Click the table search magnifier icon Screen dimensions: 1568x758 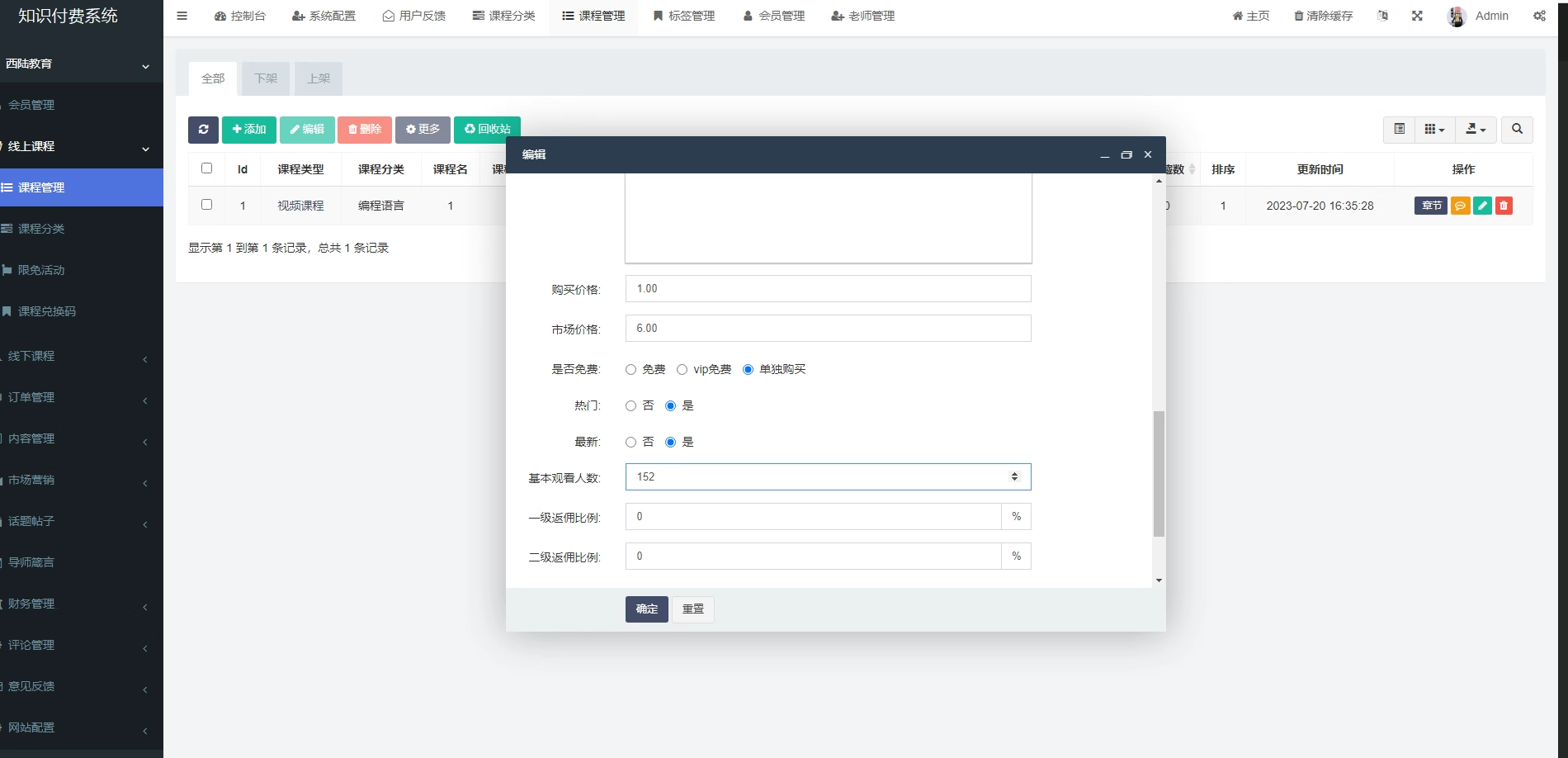1517,130
